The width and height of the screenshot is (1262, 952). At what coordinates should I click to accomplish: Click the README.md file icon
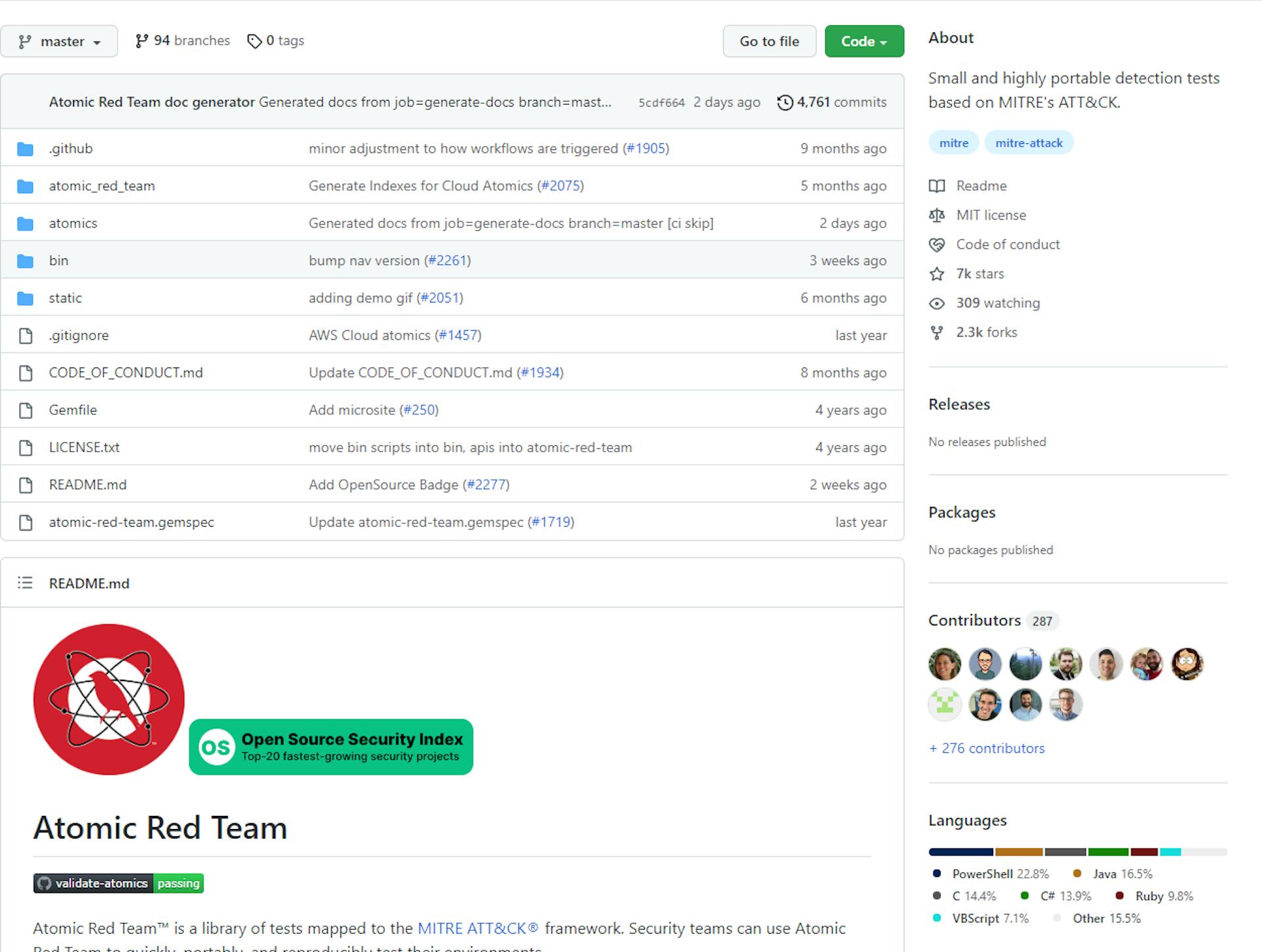(x=25, y=485)
